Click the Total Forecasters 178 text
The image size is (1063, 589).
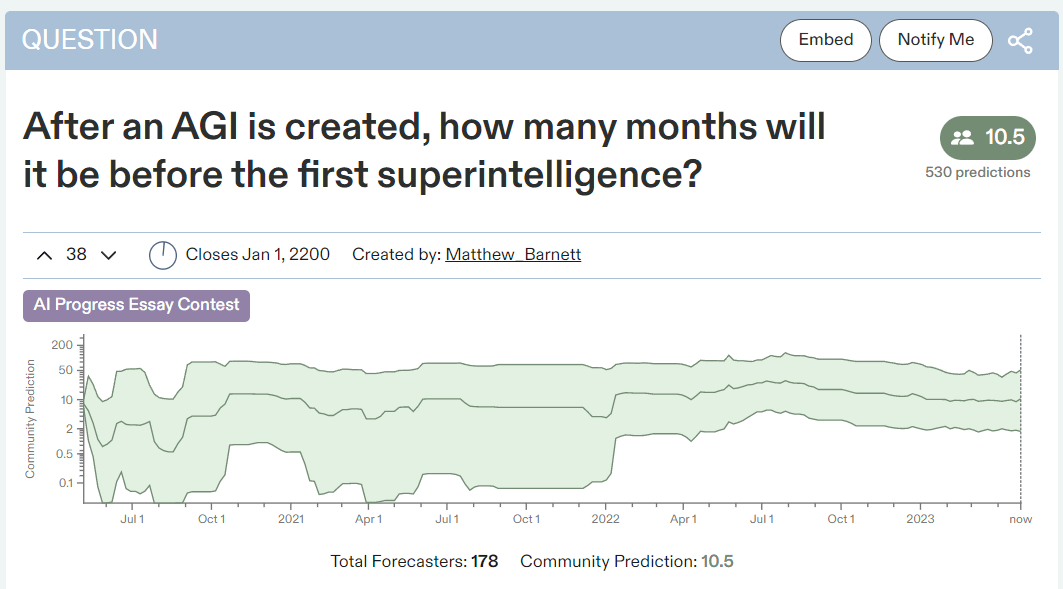pyautogui.click(x=414, y=561)
